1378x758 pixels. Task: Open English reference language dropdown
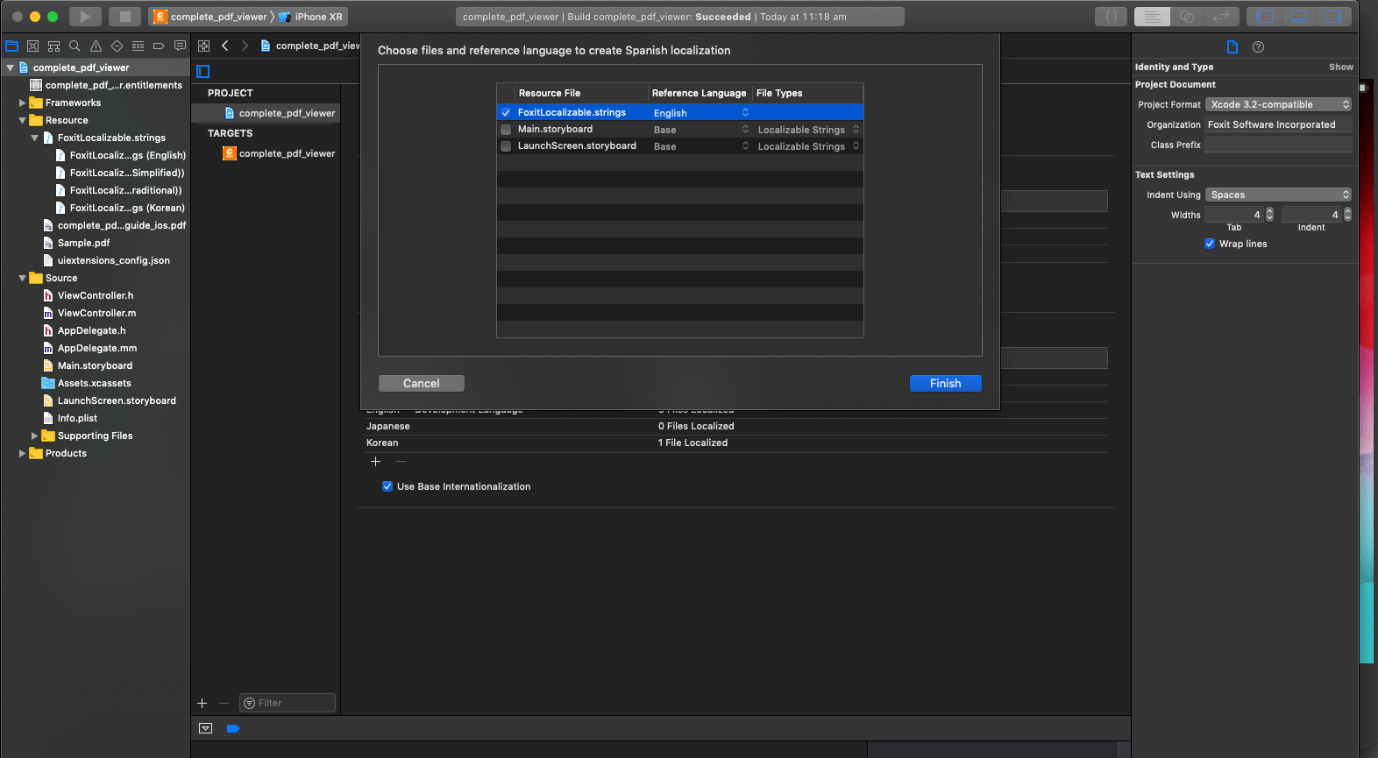click(700, 113)
